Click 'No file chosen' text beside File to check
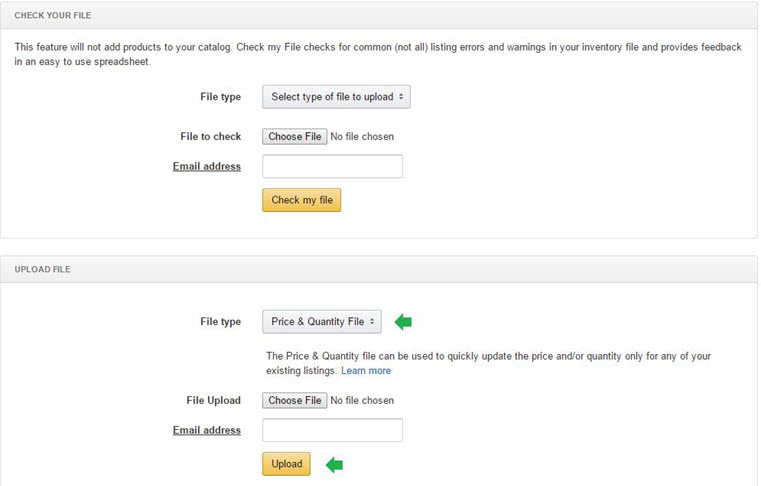This screenshot has width=761, height=486. [x=362, y=136]
